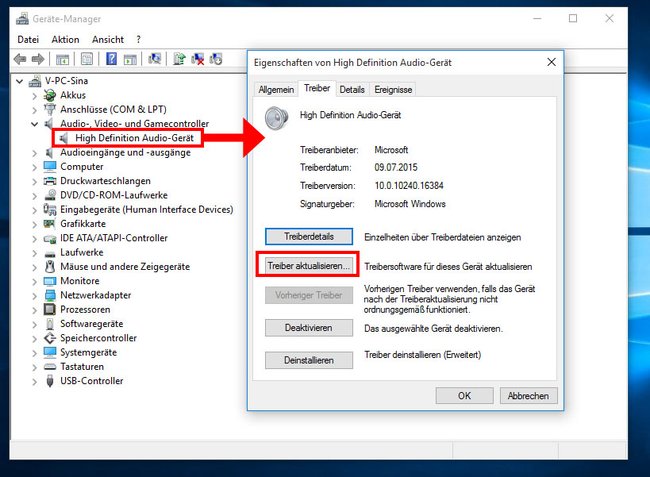This screenshot has height=477, width=650.
Task: Expand the Systemgeräte node
Action: click(x=34, y=353)
